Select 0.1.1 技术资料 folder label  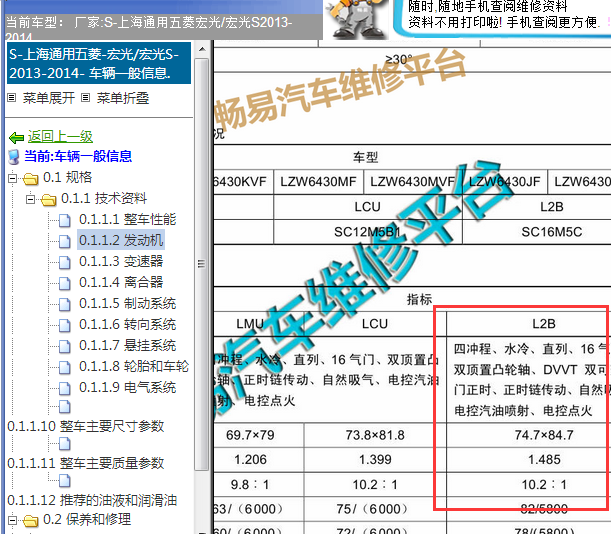[x=104, y=198]
